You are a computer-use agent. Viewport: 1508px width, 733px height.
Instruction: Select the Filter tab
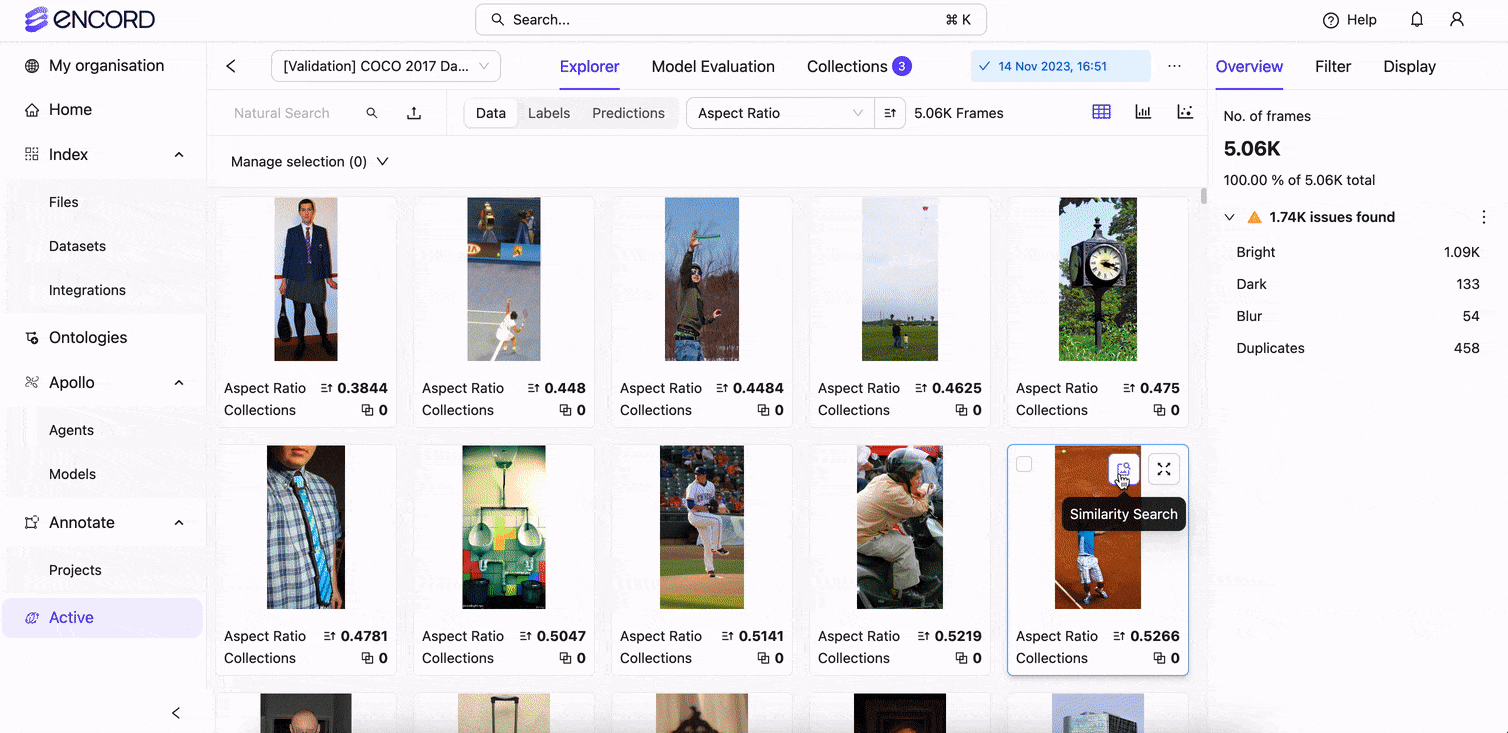1333,66
